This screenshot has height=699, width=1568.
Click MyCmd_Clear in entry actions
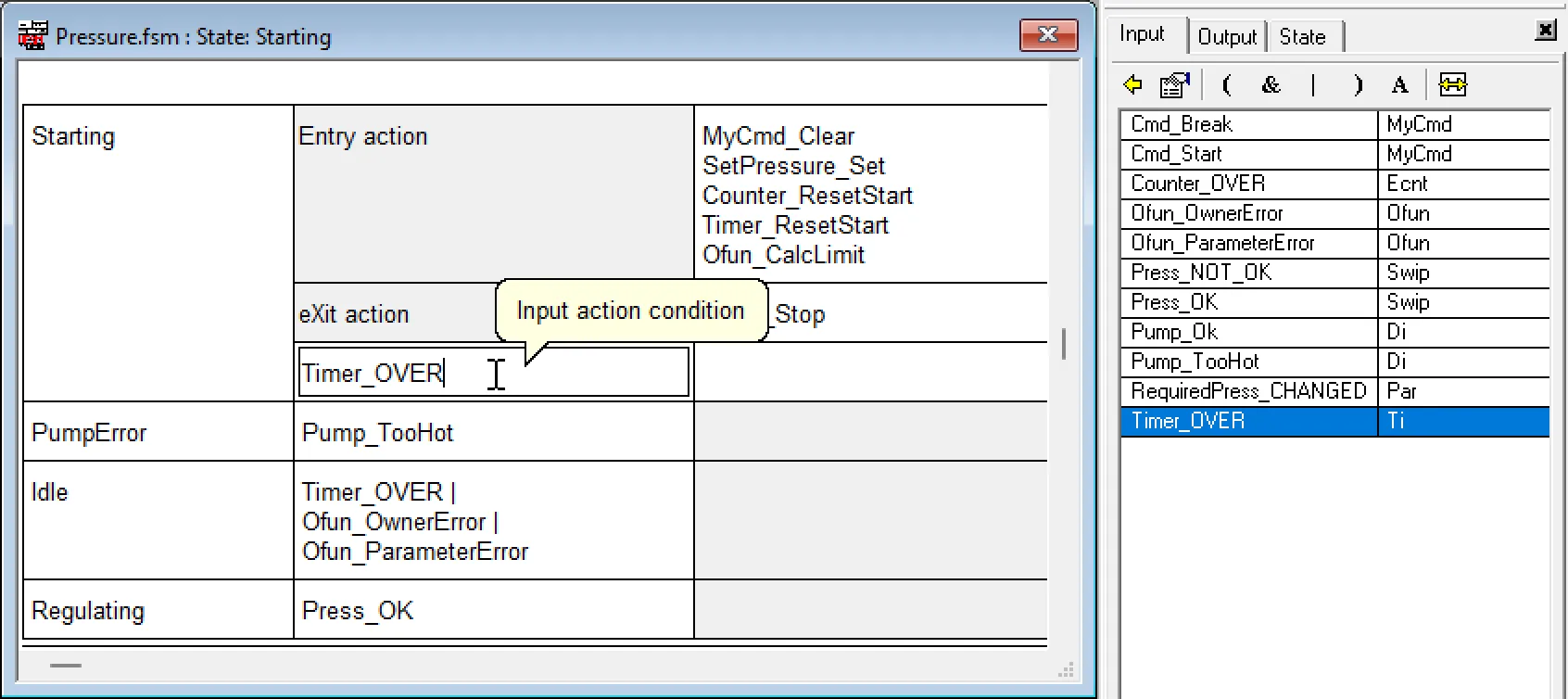coord(778,136)
